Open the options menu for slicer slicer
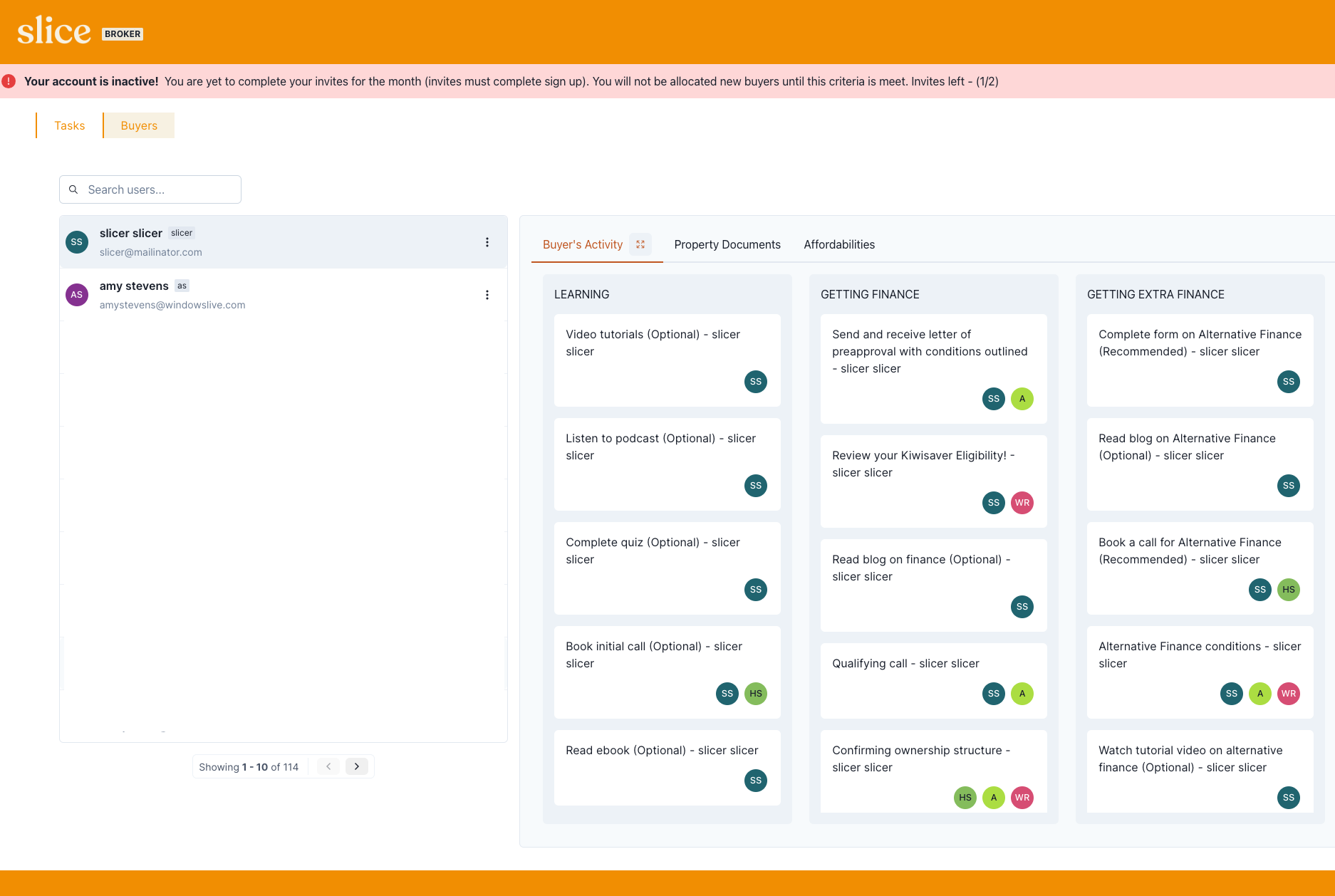1335x896 pixels. coord(487,242)
